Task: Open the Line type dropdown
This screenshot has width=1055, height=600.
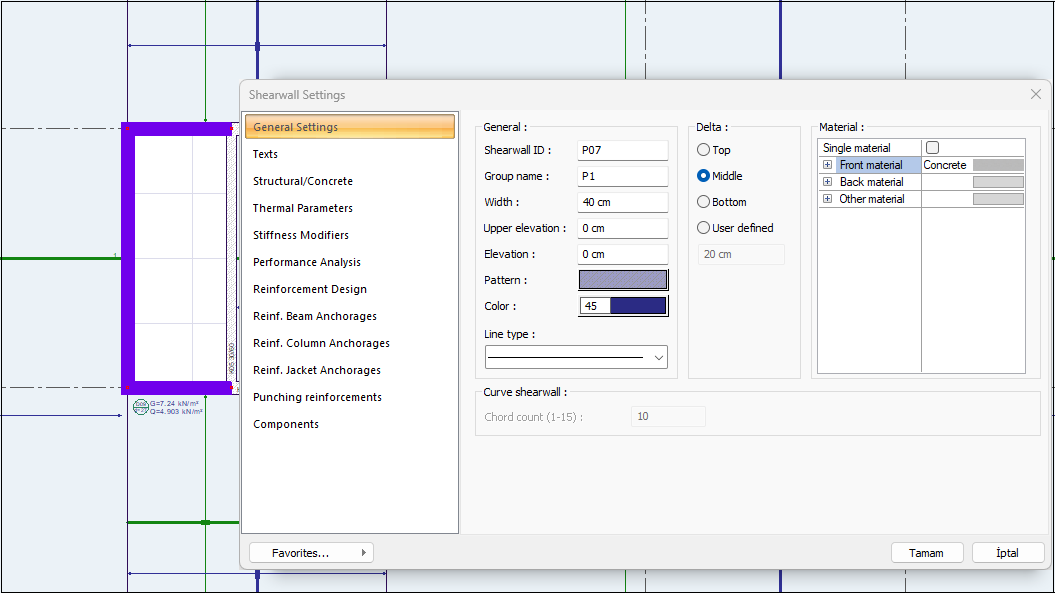Action: tap(658, 357)
